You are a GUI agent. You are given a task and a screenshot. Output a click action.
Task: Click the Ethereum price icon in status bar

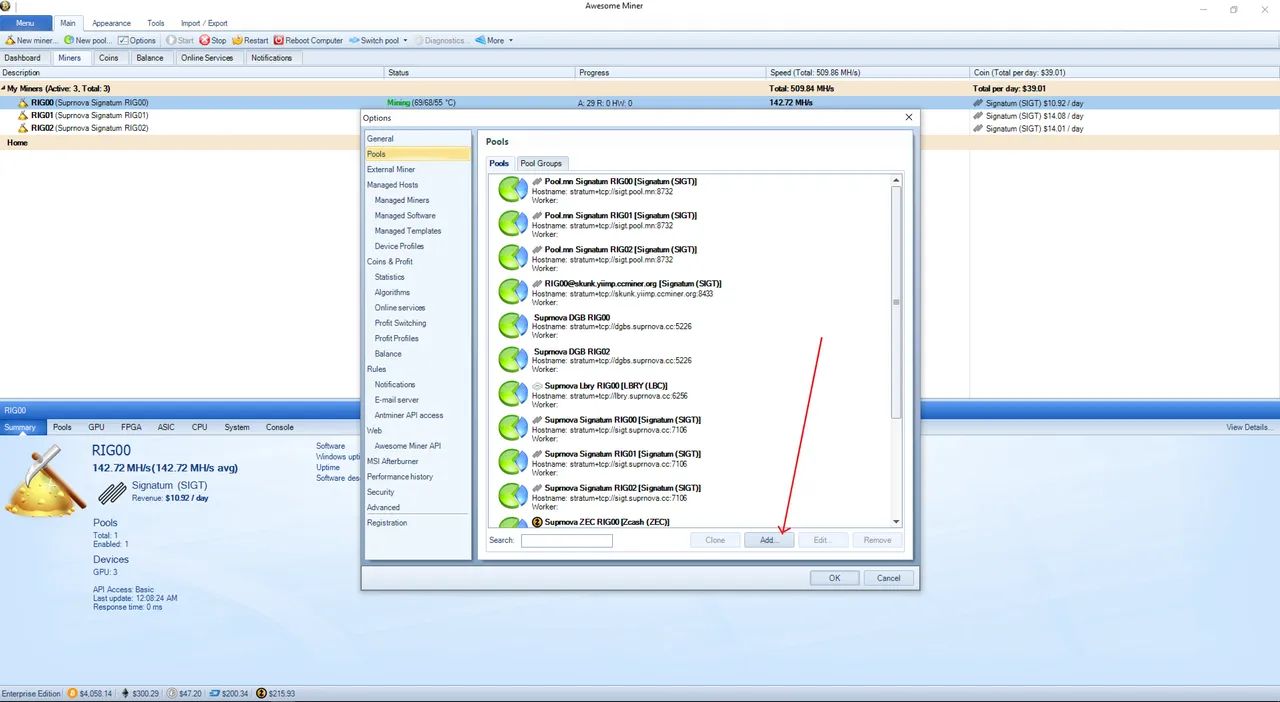pyautogui.click(x=125, y=693)
